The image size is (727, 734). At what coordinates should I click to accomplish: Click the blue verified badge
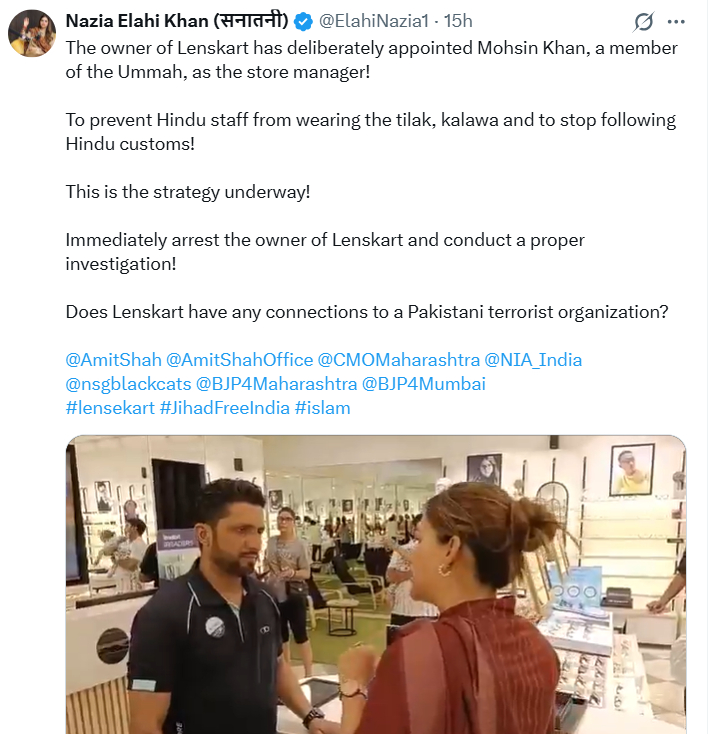(x=304, y=21)
